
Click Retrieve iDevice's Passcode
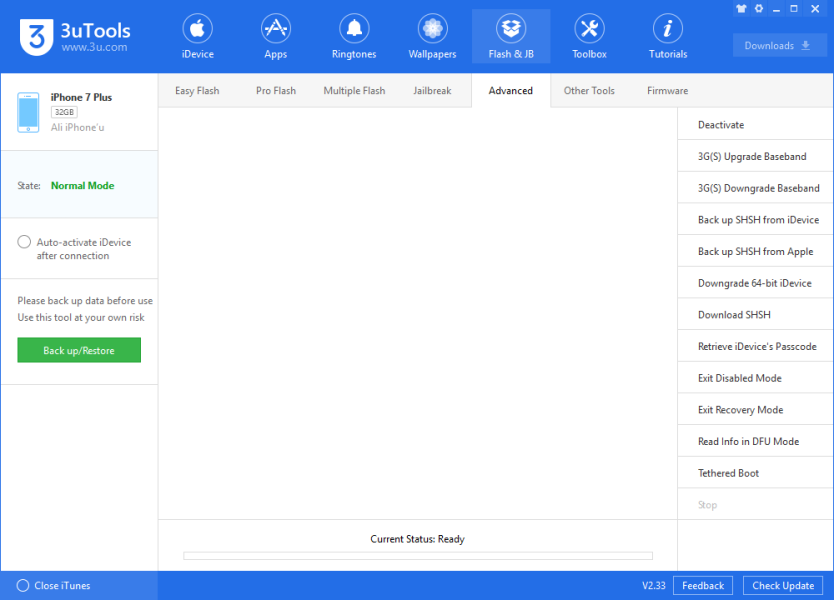[x=756, y=347]
